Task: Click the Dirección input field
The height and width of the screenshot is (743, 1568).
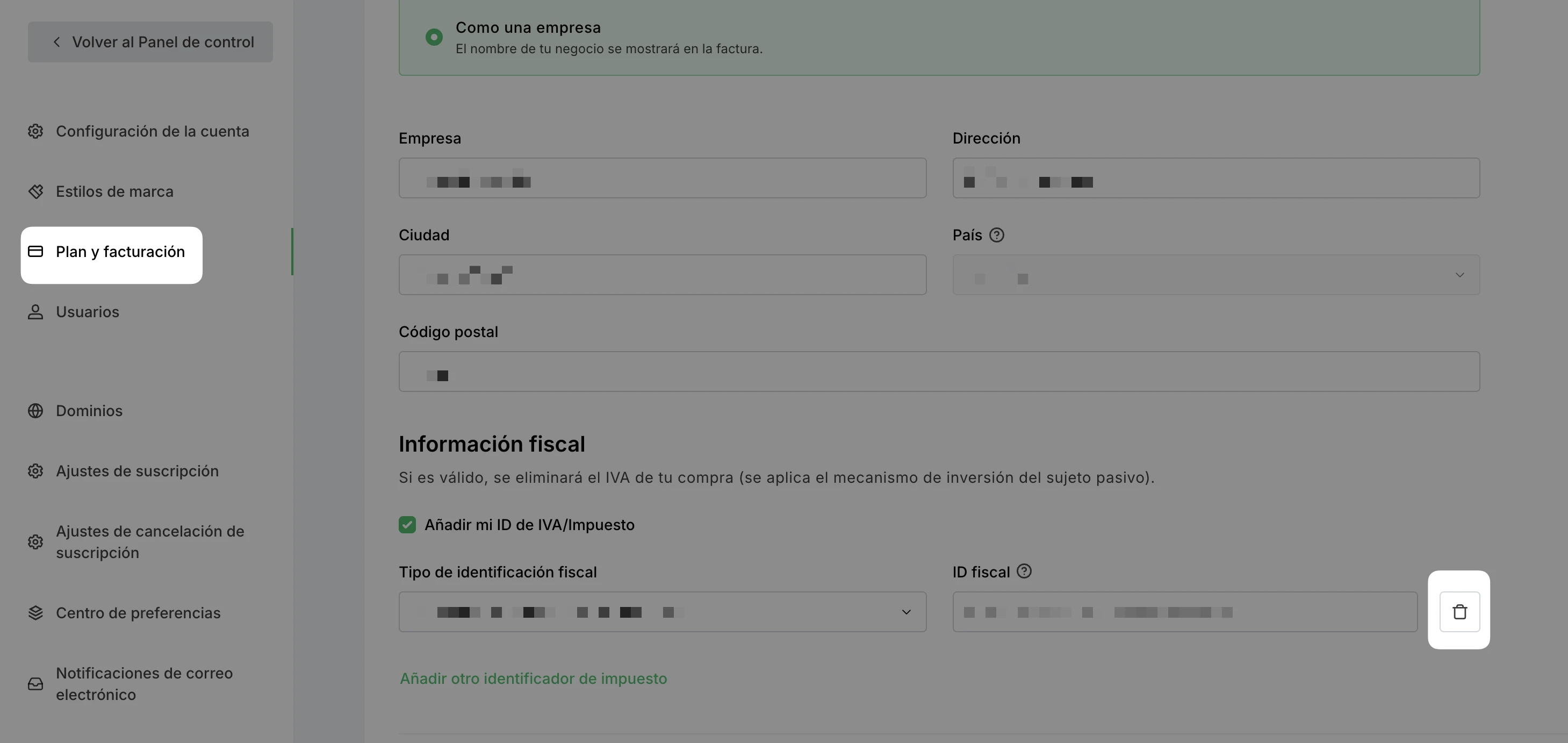Action: point(1215,178)
